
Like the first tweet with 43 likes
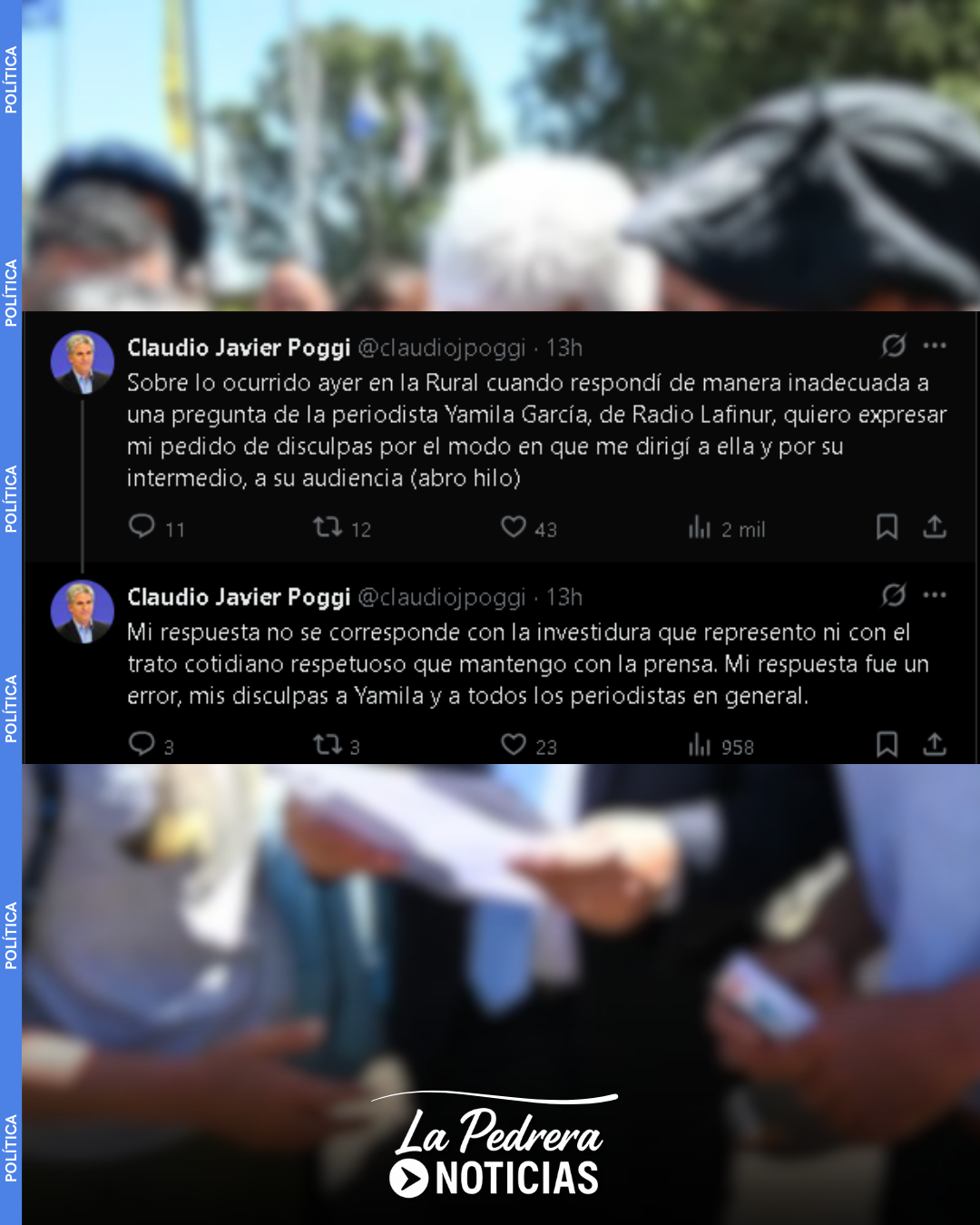[x=514, y=526]
